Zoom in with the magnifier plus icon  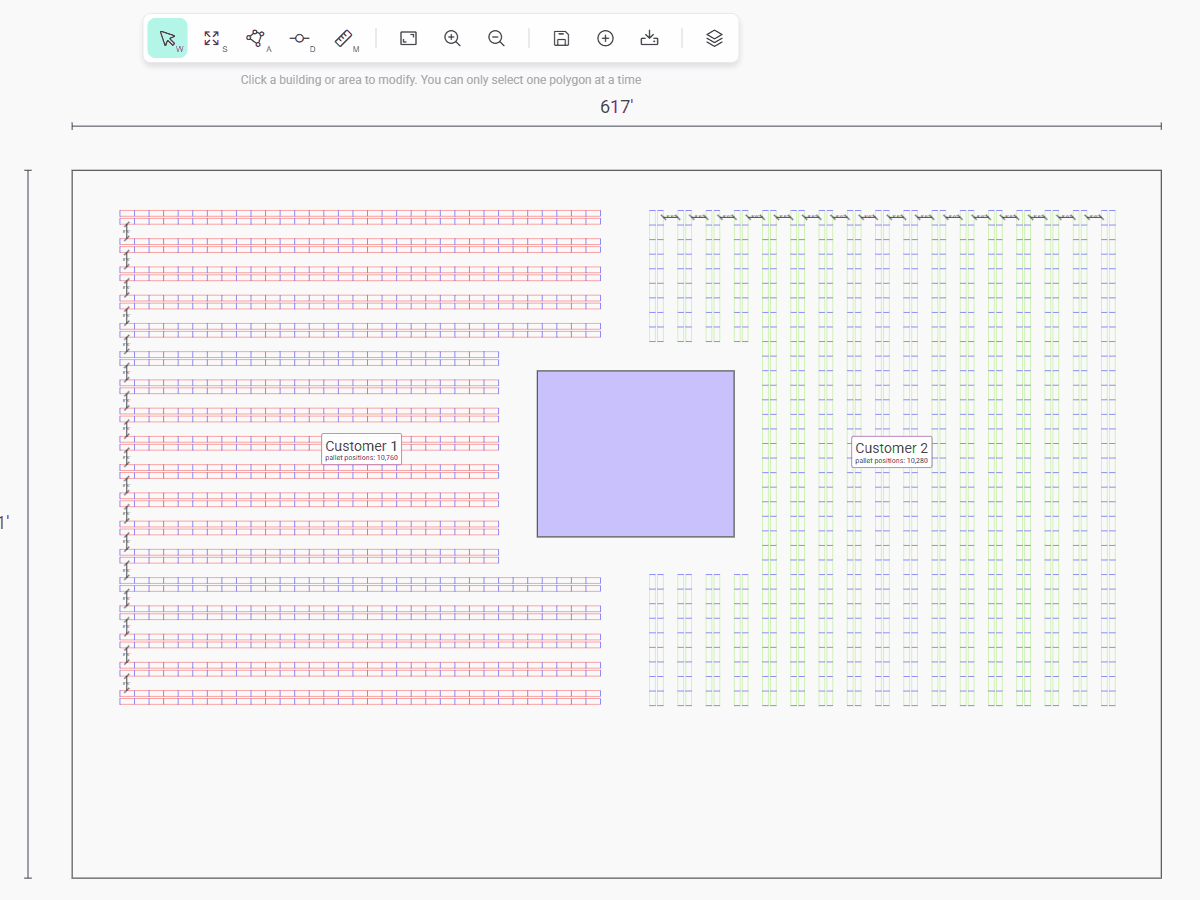pyautogui.click(x=452, y=38)
